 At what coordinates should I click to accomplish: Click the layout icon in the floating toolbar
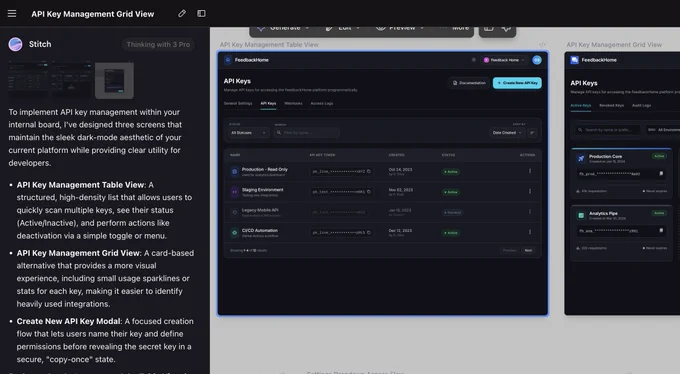click(x=489, y=28)
